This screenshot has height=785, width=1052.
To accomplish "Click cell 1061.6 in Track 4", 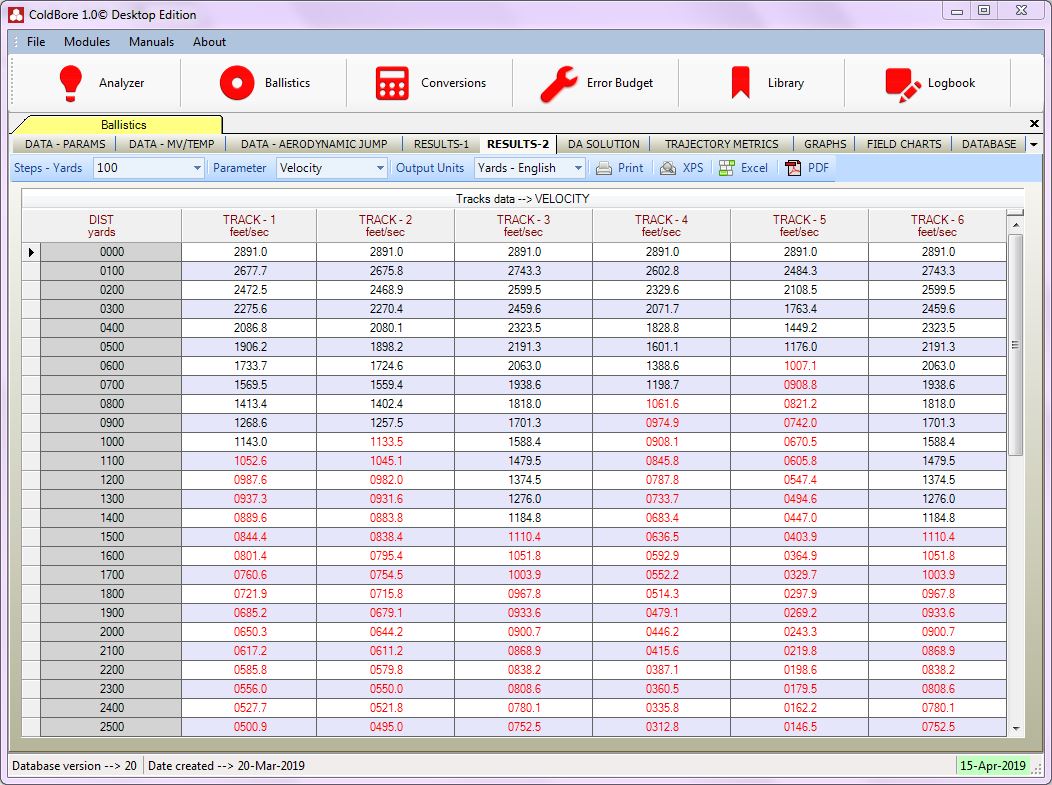I will click(x=662, y=404).
